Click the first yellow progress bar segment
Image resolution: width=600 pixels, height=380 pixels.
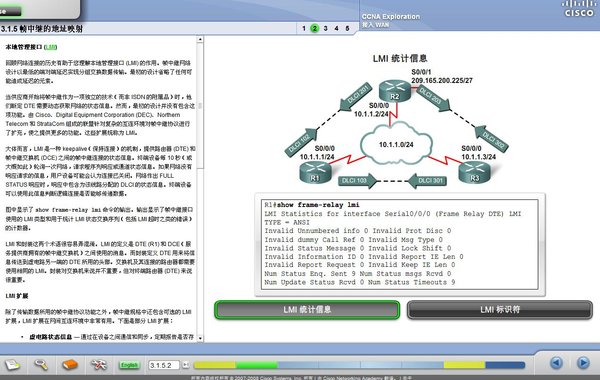[215, 365]
